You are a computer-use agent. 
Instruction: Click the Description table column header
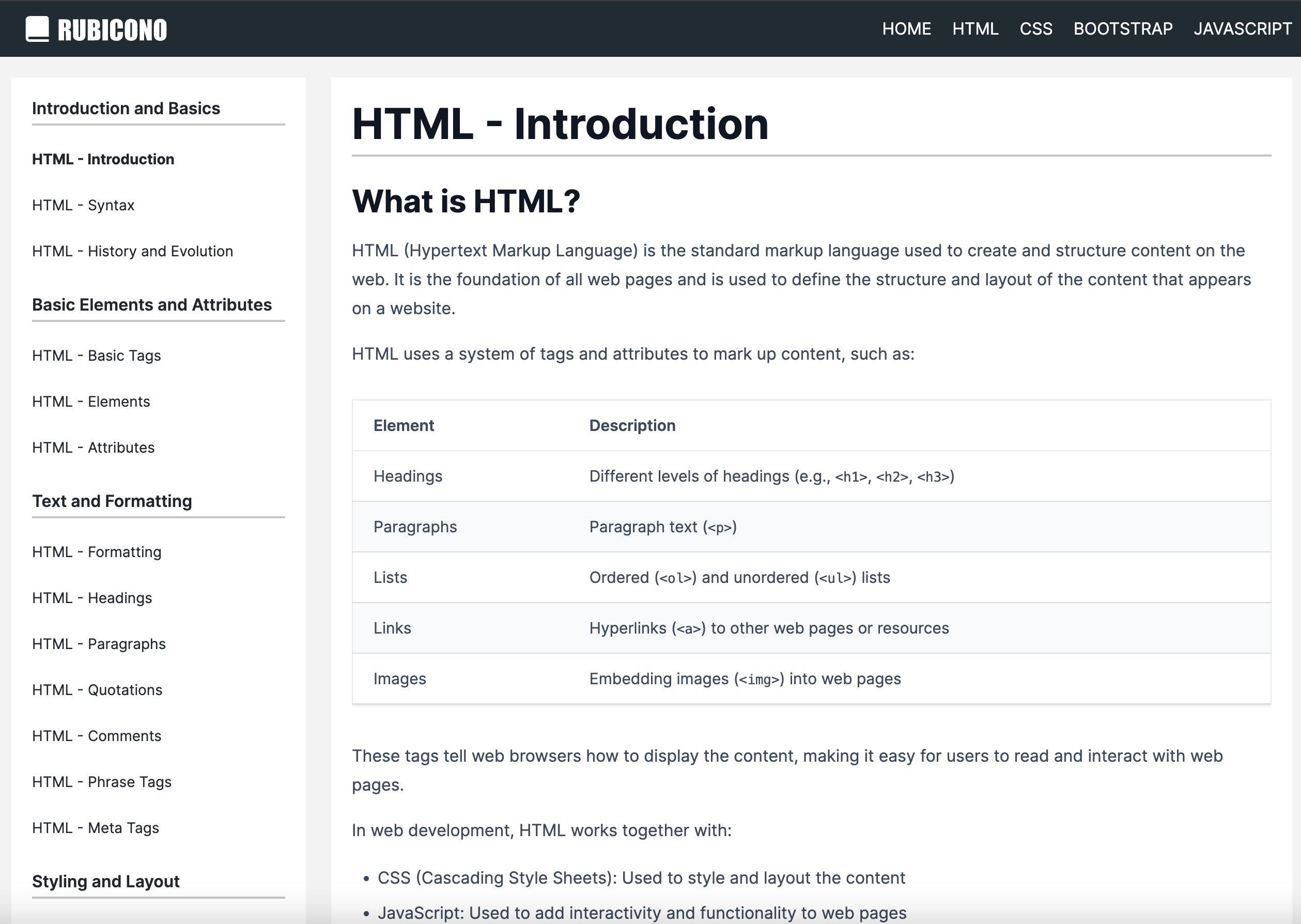(x=632, y=426)
